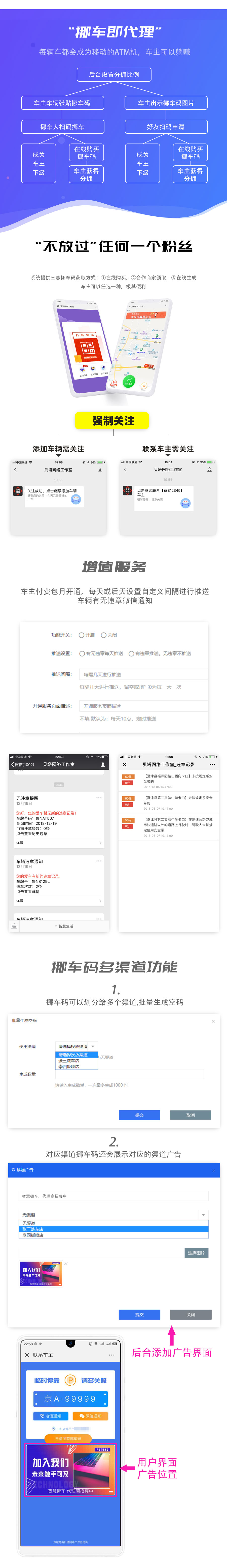Screen dimensions: 227x1568
Task: Click the 开通服务页面描述 input field
Action: 143,706
